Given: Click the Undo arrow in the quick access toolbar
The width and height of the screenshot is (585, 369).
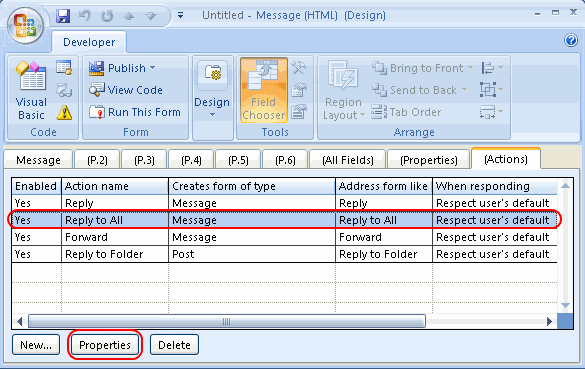Looking at the screenshot, I should (x=85, y=16).
